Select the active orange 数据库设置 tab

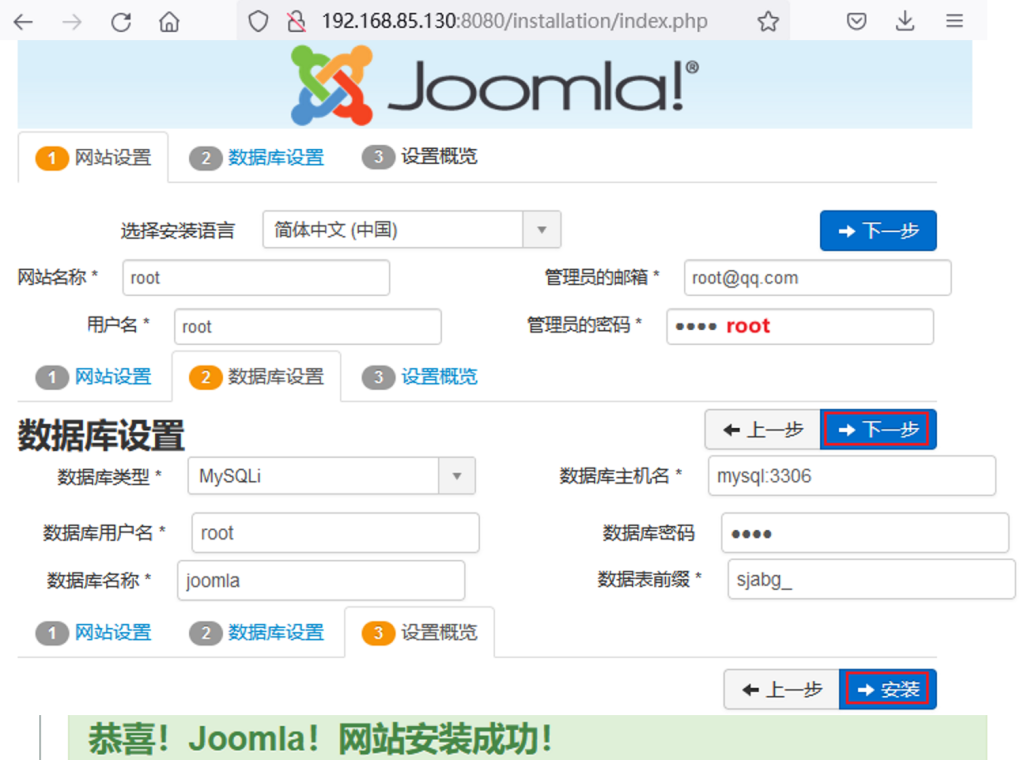tap(256, 377)
